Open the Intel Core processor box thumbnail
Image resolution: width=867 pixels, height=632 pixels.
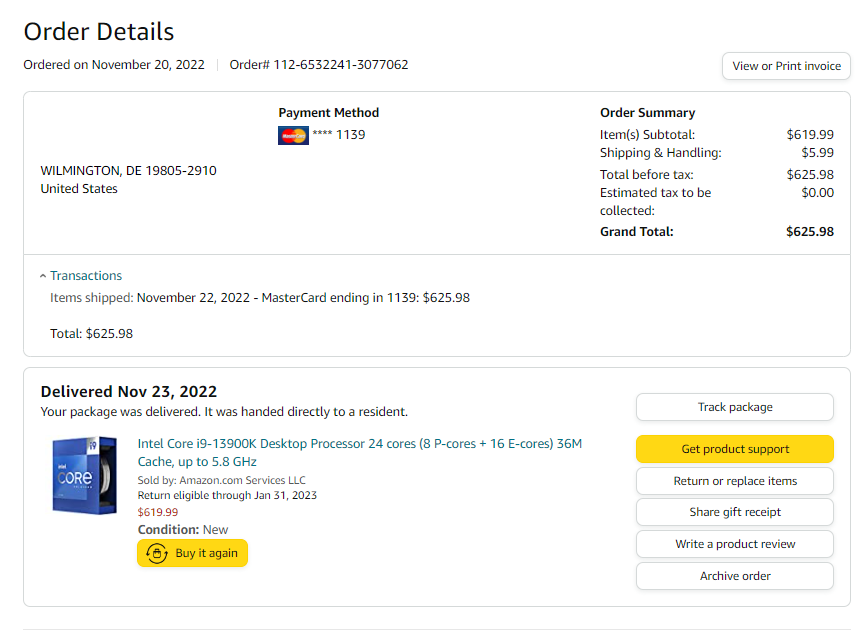pos(85,476)
